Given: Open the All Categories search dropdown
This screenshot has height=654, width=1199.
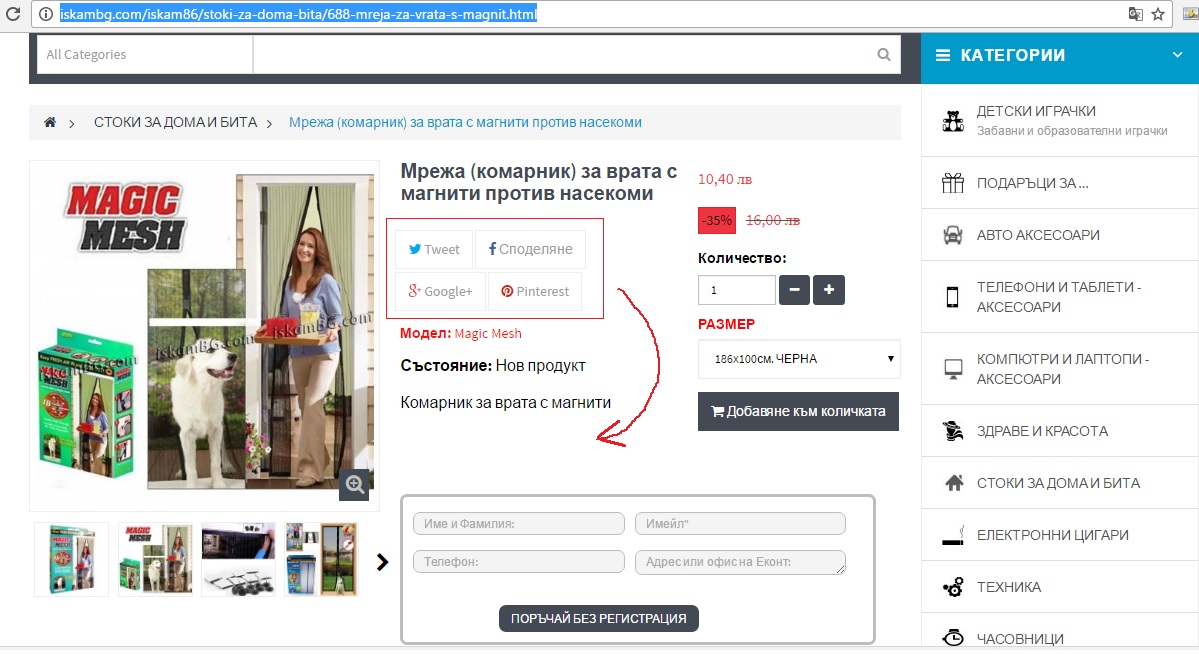Looking at the screenshot, I should click(x=145, y=54).
